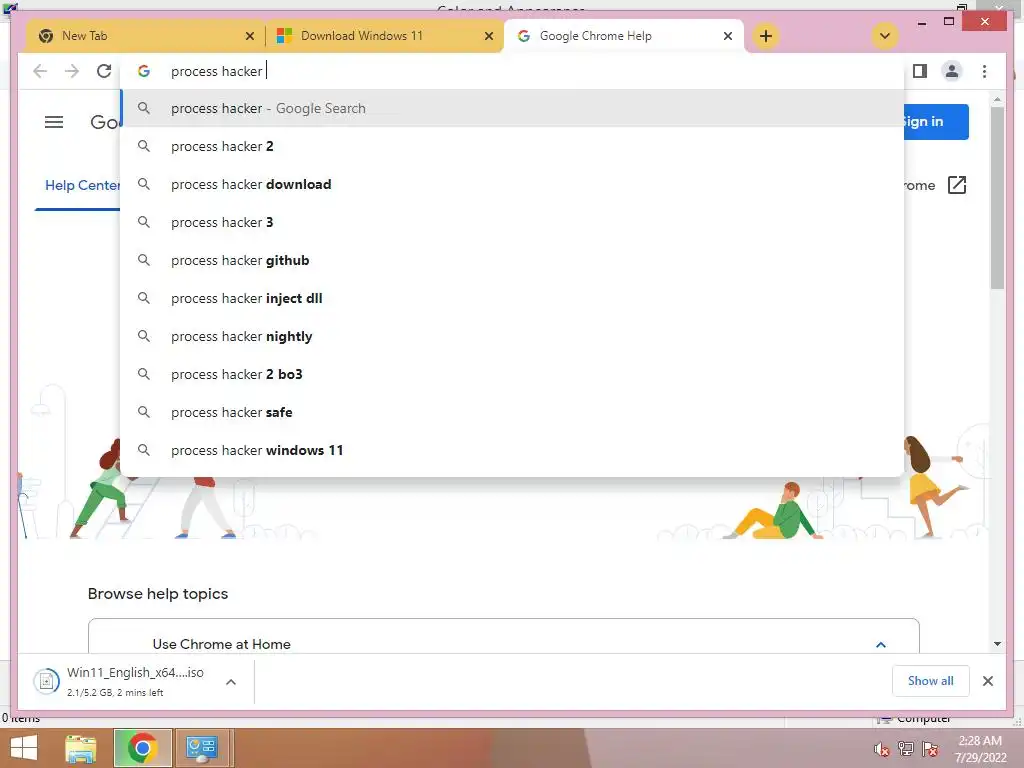Image resolution: width=1024 pixels, height=768 pixels.
Task: Open the tab search chevron button
Action: [x=885, y=36]
